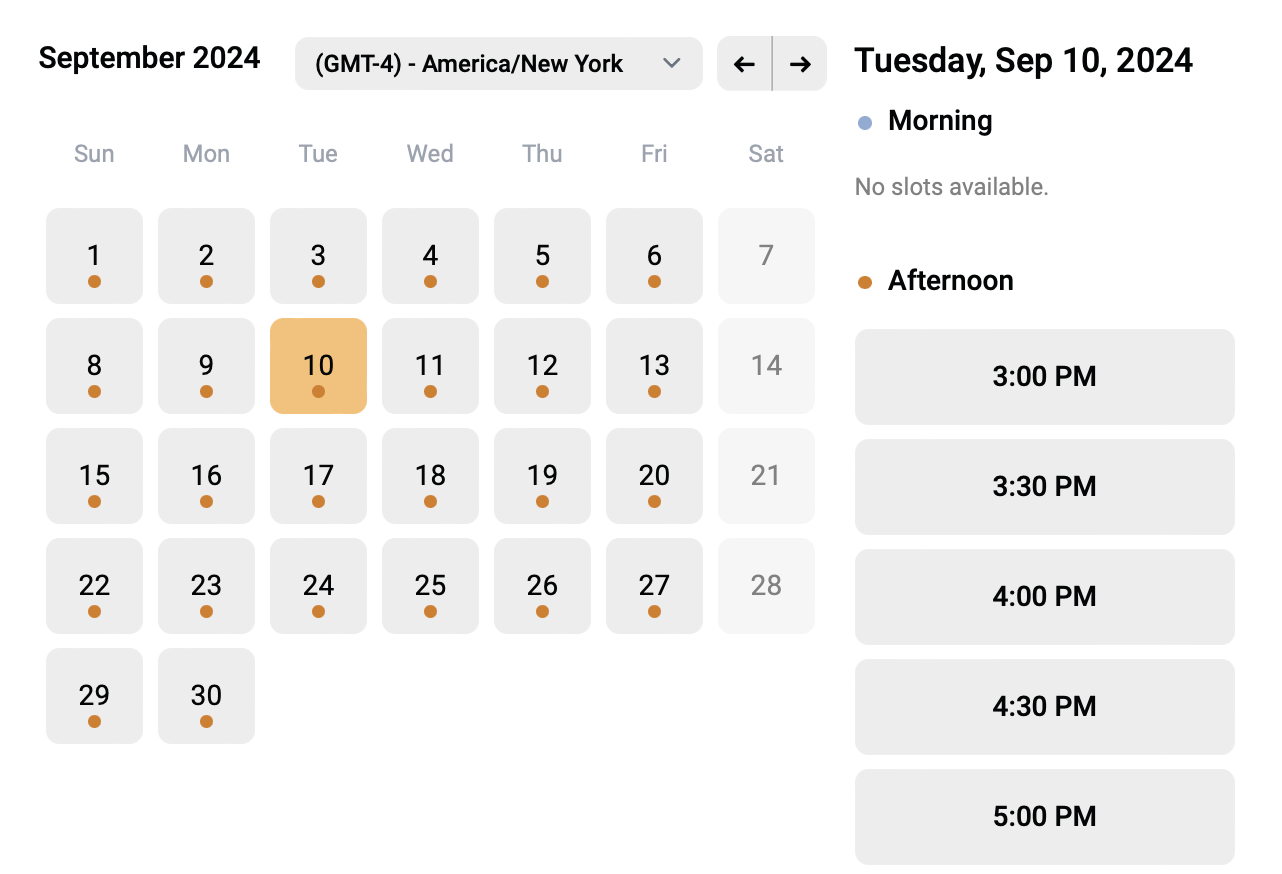Go to previous month with left arrow
This screenshot has height=874, width=1282.
744,64
